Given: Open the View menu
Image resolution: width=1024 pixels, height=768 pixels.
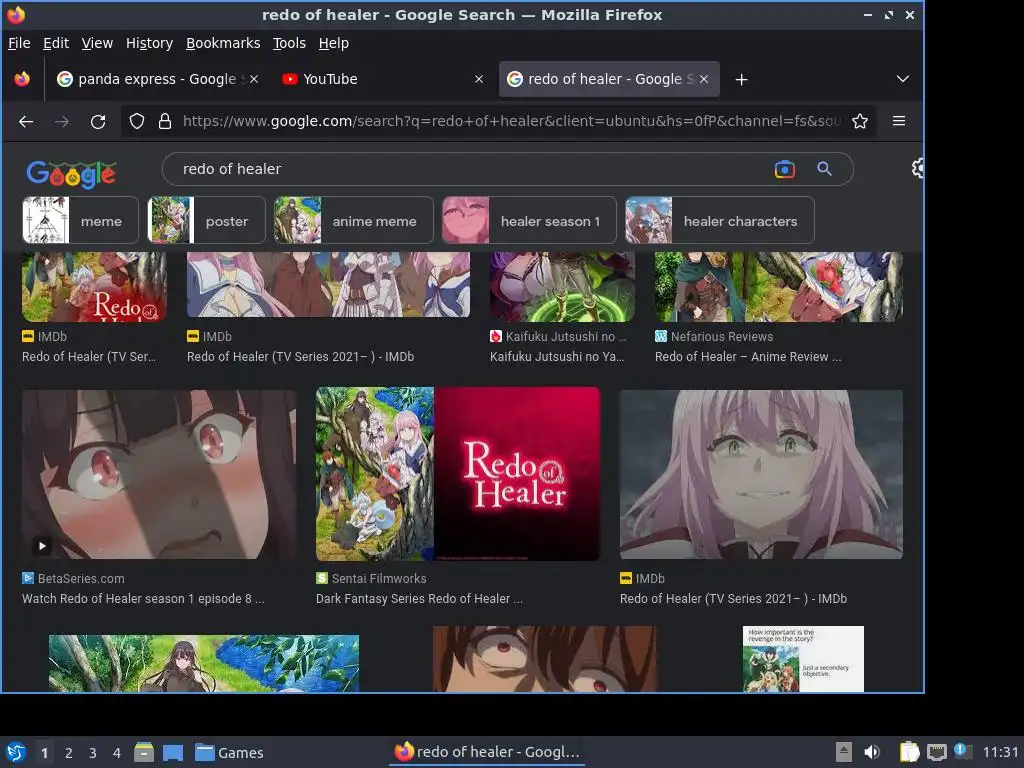Looking at the screenshot, I should [x=97, y=43].
